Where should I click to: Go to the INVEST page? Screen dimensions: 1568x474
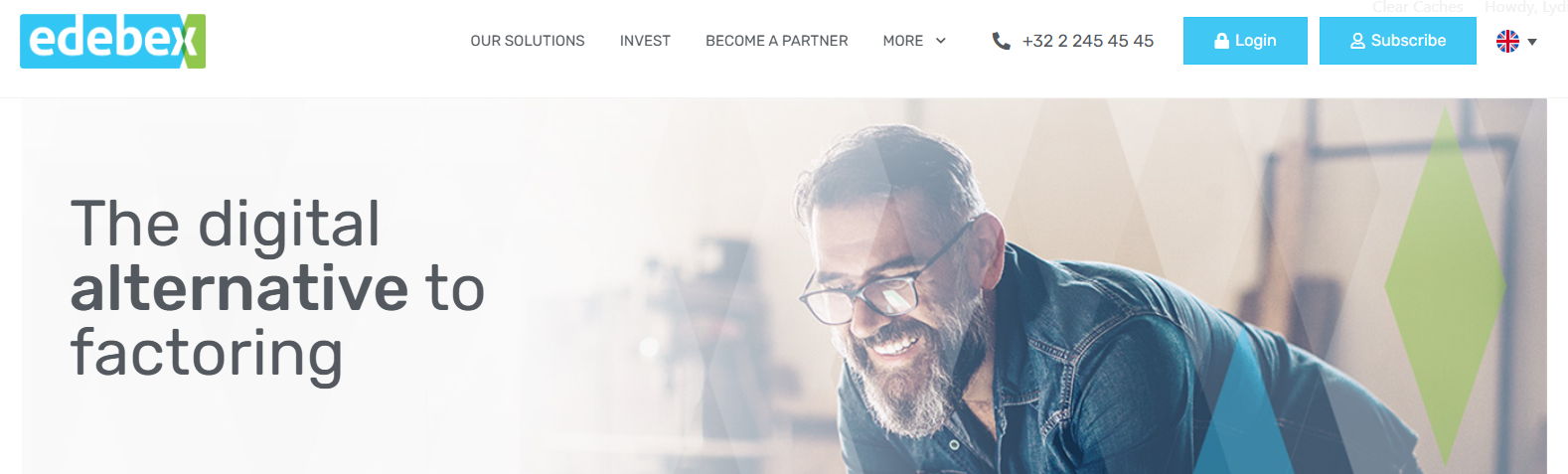(x=645, y=41)
